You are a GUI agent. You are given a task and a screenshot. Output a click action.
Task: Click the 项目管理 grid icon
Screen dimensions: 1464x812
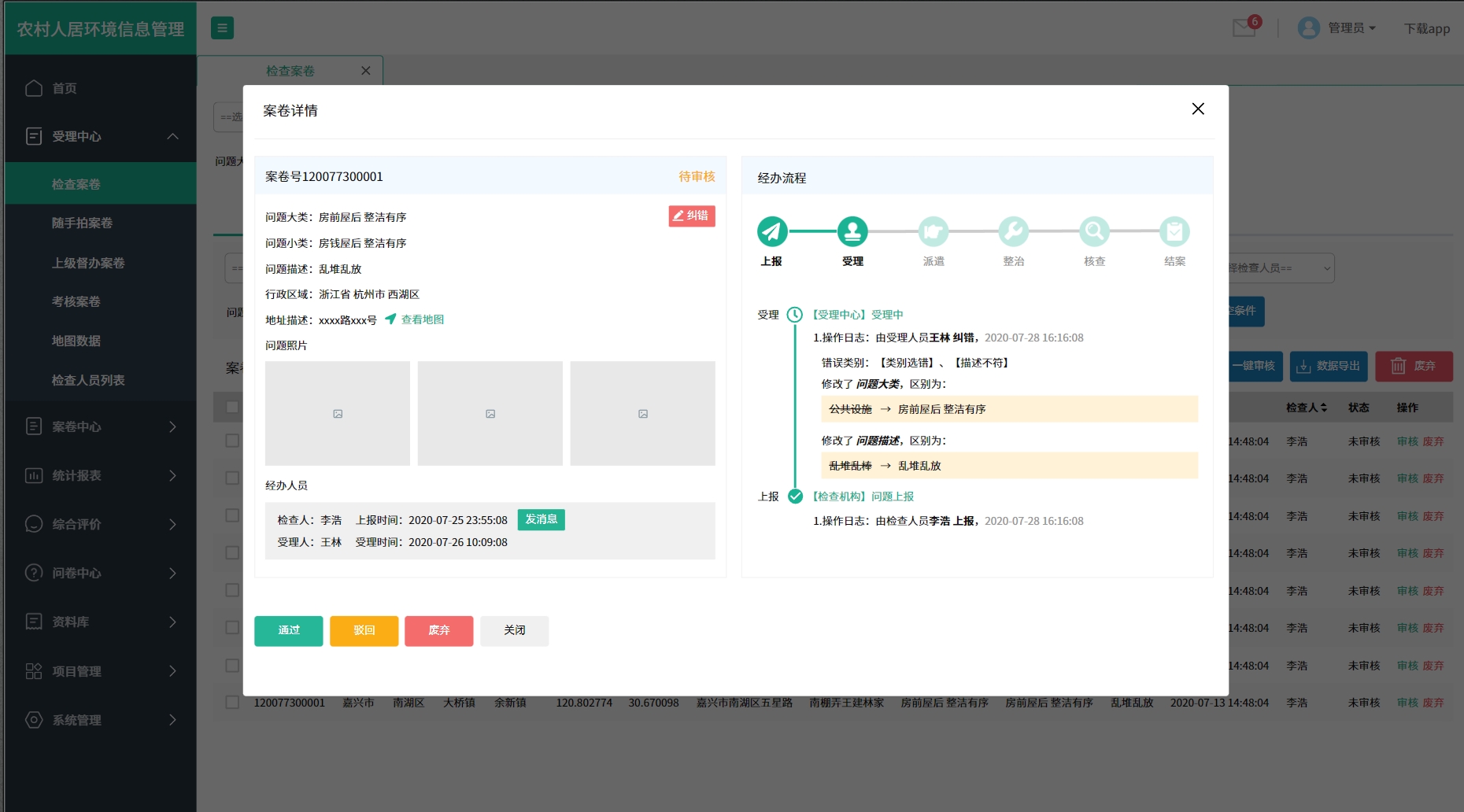[x=34, y=671]
